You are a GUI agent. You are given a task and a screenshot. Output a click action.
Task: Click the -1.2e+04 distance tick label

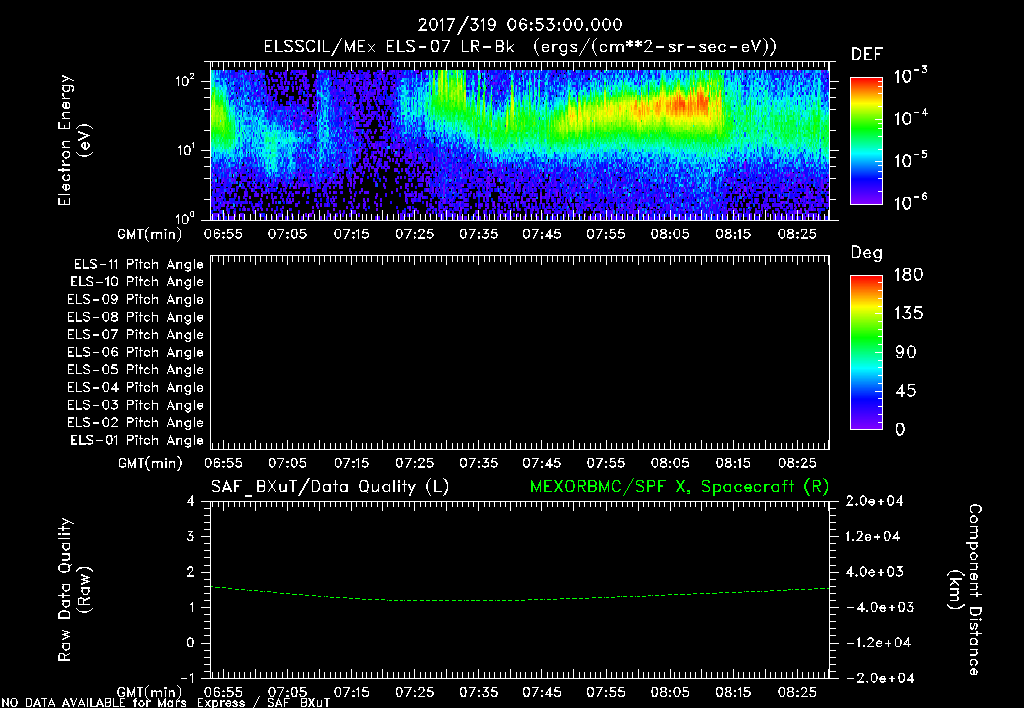(878, 643)
